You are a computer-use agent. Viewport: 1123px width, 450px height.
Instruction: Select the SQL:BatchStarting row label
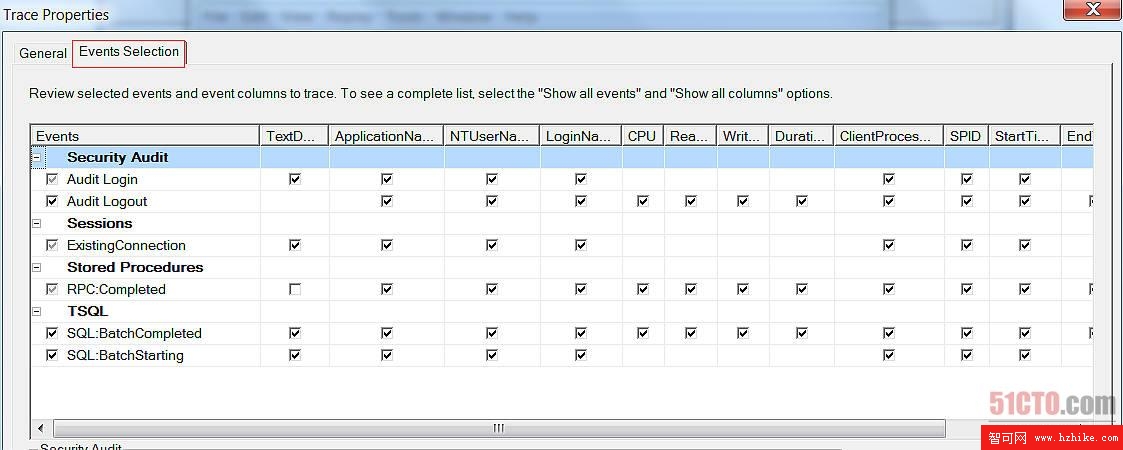coord(125,355)
